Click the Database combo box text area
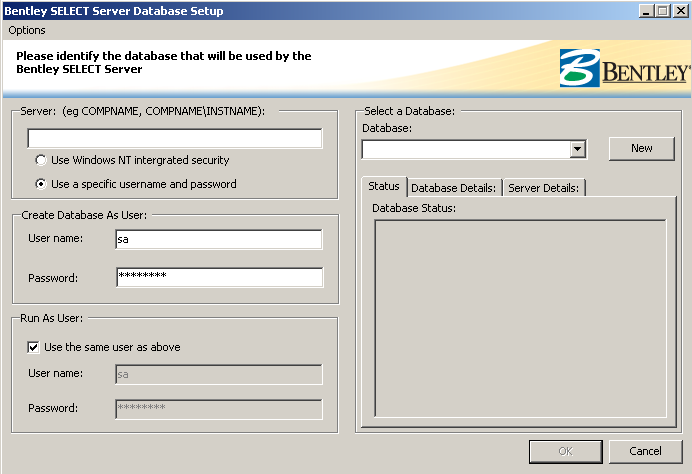This screenshot has width=692, height=474. pos(466,149)
